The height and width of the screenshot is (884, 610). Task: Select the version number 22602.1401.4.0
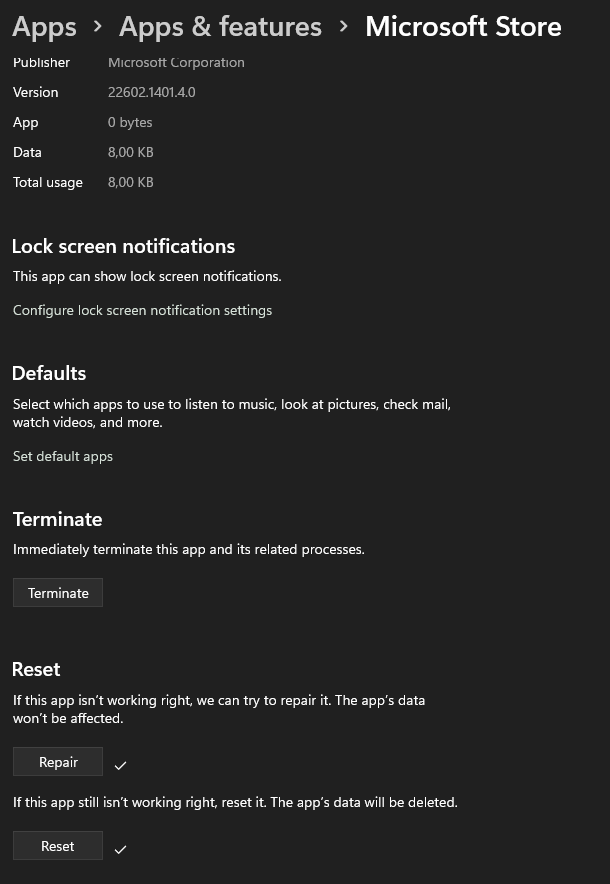[x=152, y=92]
